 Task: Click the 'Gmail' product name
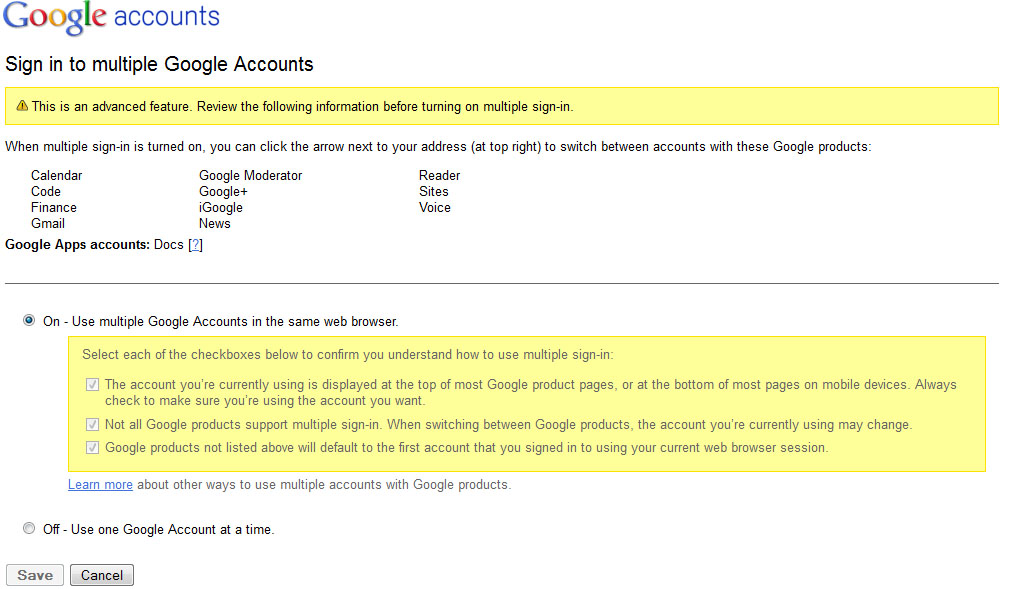click(x=48, y=223)
